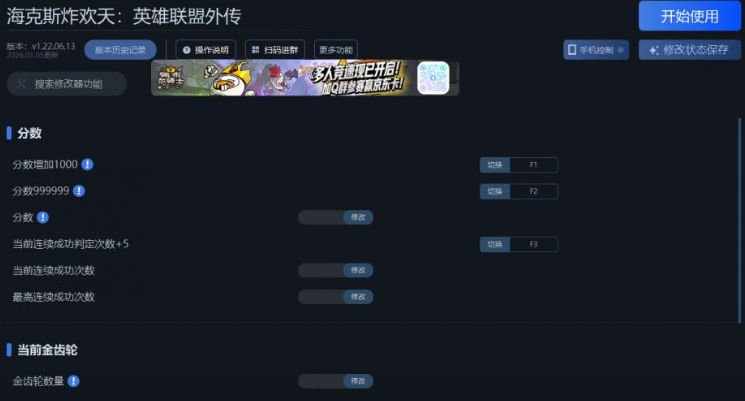The image size is (745, 401).
Task: Open 版本历史记录 version history
Action: tap(120, 50)
